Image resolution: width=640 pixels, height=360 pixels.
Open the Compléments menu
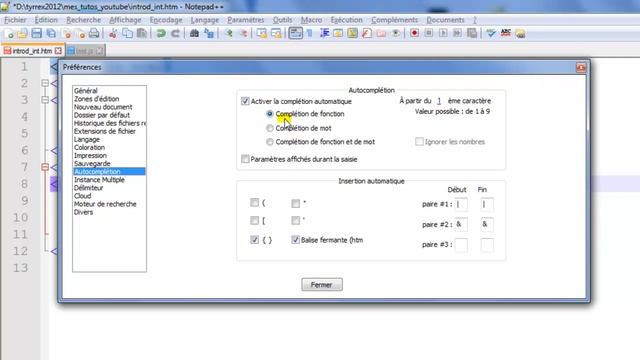point(394,20)
